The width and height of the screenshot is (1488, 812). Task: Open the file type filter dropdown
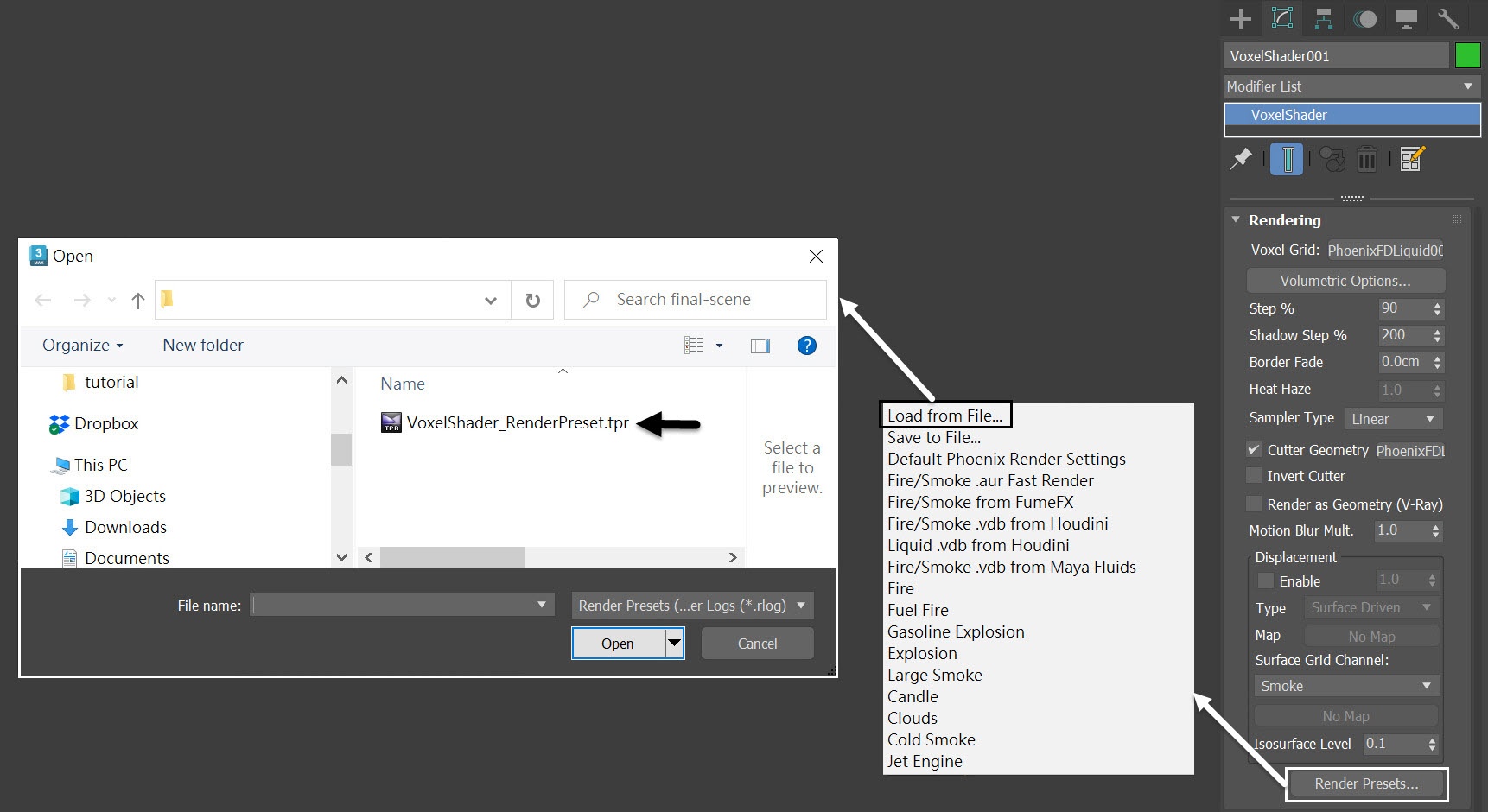click(692, 606)
